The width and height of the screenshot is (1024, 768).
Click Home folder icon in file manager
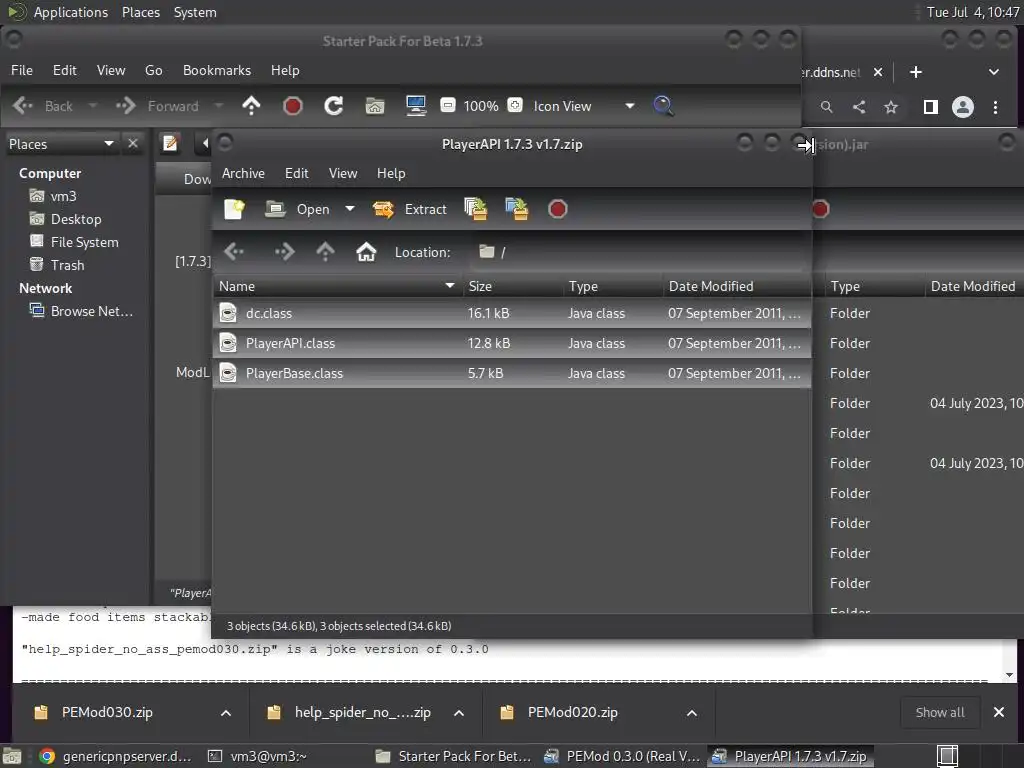[375, 106]
